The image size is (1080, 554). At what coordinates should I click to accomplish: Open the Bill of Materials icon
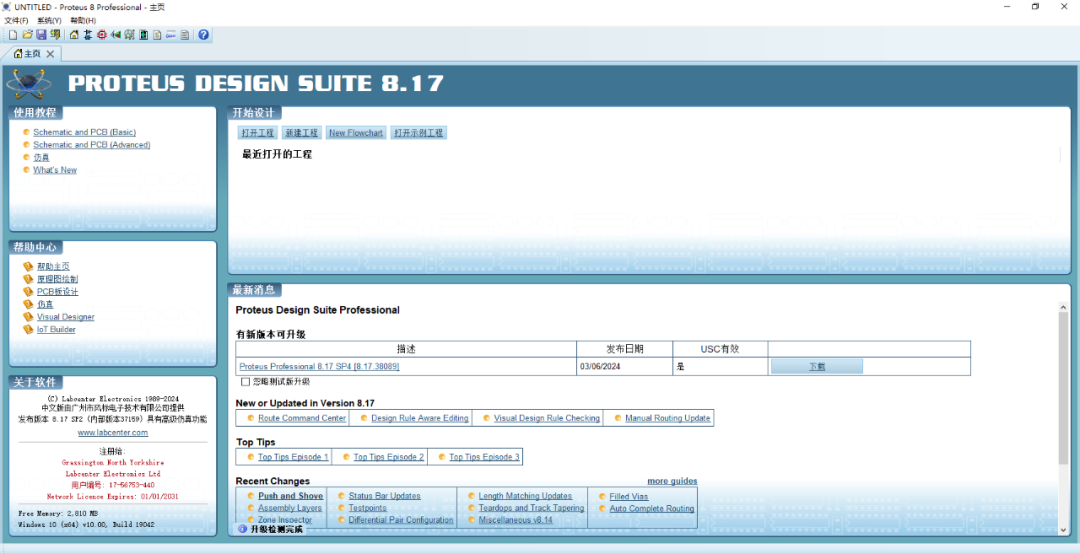click(x=157, y=35)
